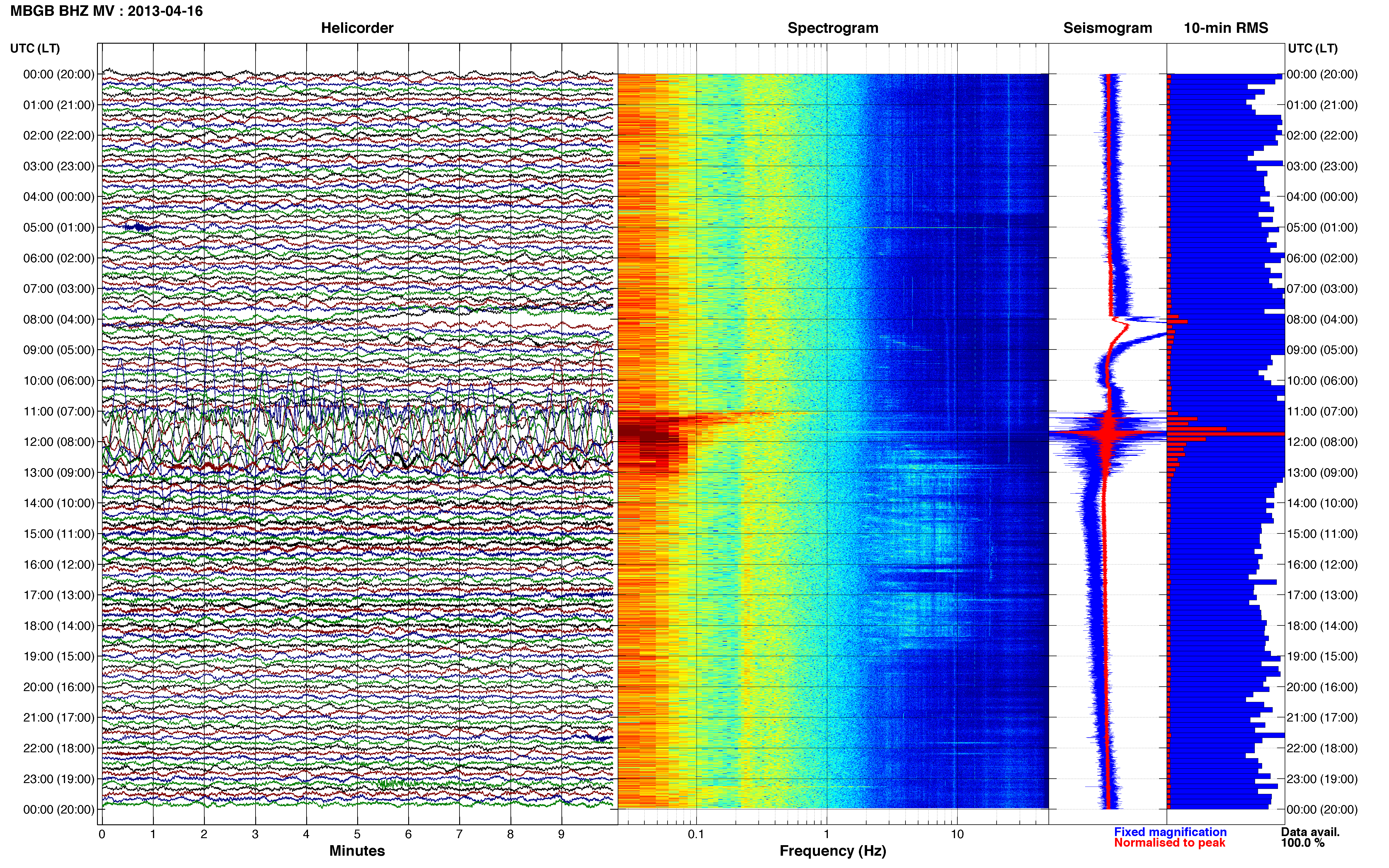Click the plot title MBGB BHZ MV : 2013-04-16
Viewport: 1389px width, 868px height.
click(x=106, y=11)
